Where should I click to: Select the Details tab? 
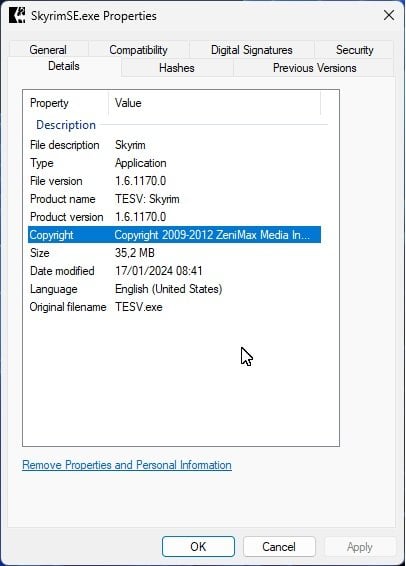[x=64, y=66]
